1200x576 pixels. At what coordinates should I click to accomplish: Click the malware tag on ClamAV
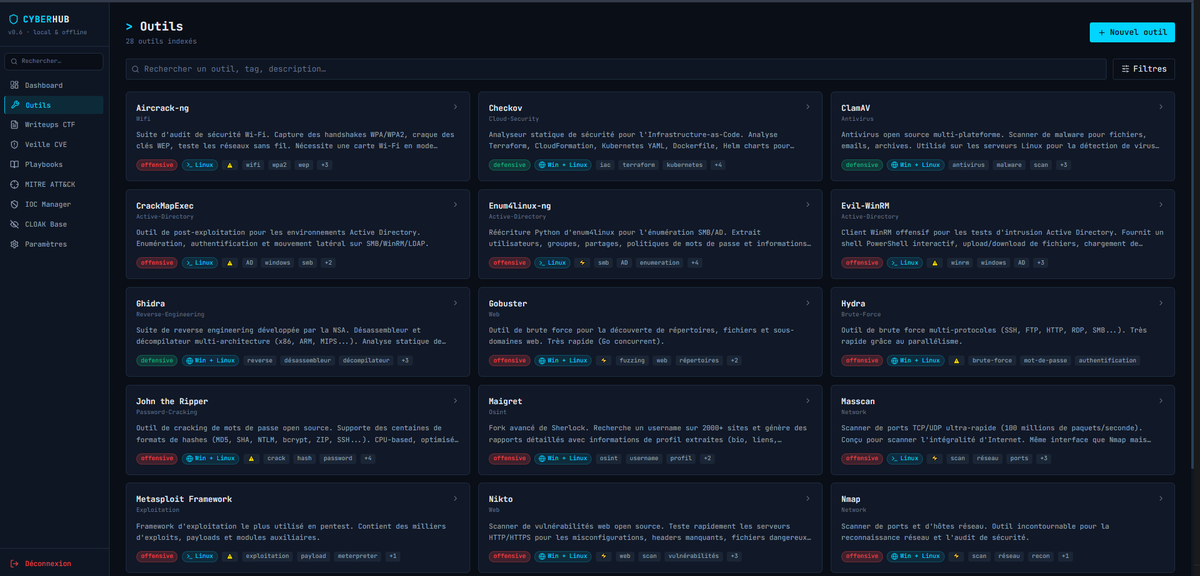click(x=1008, y=164)
